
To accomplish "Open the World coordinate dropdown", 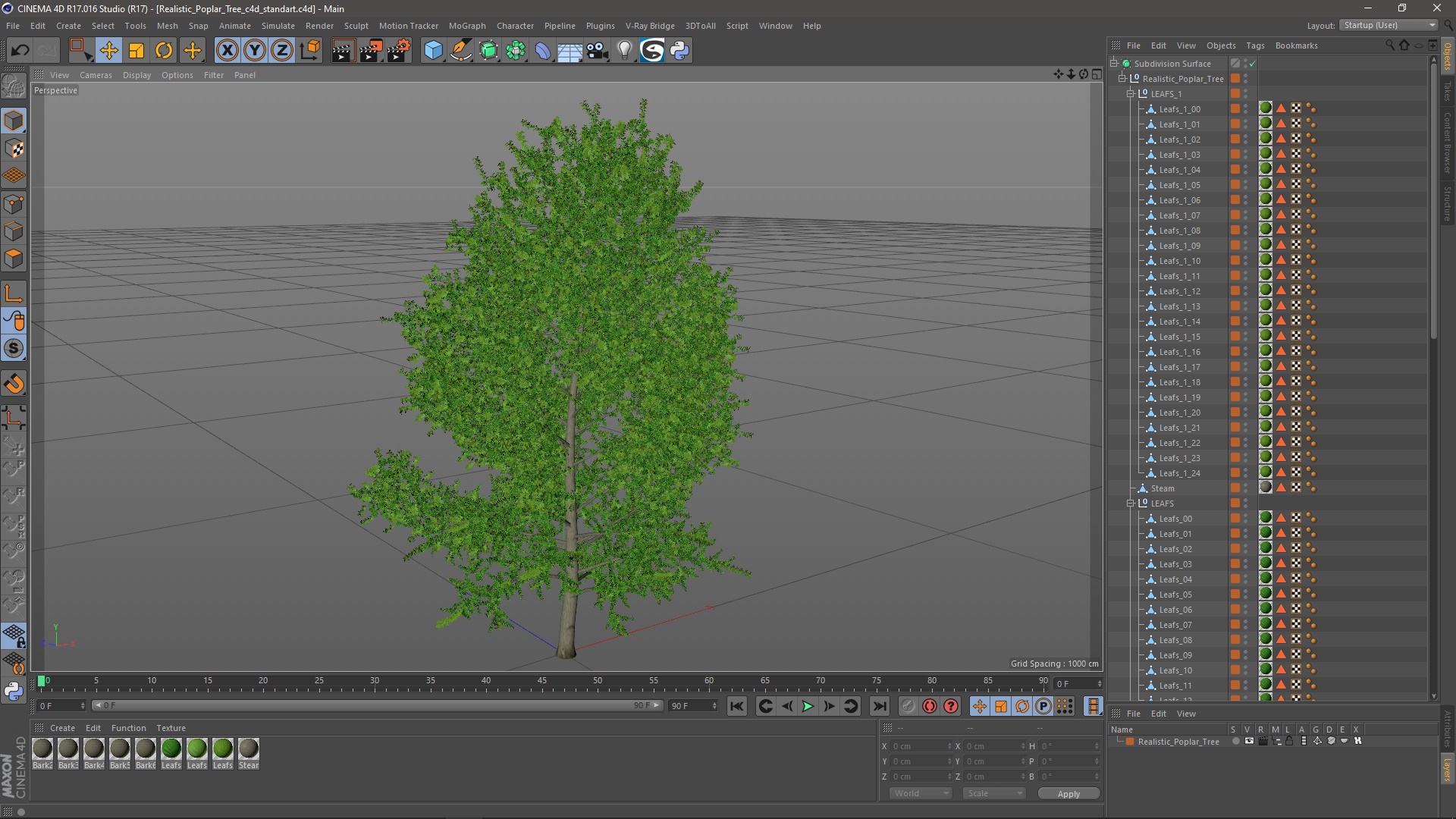I will point(921,793).
